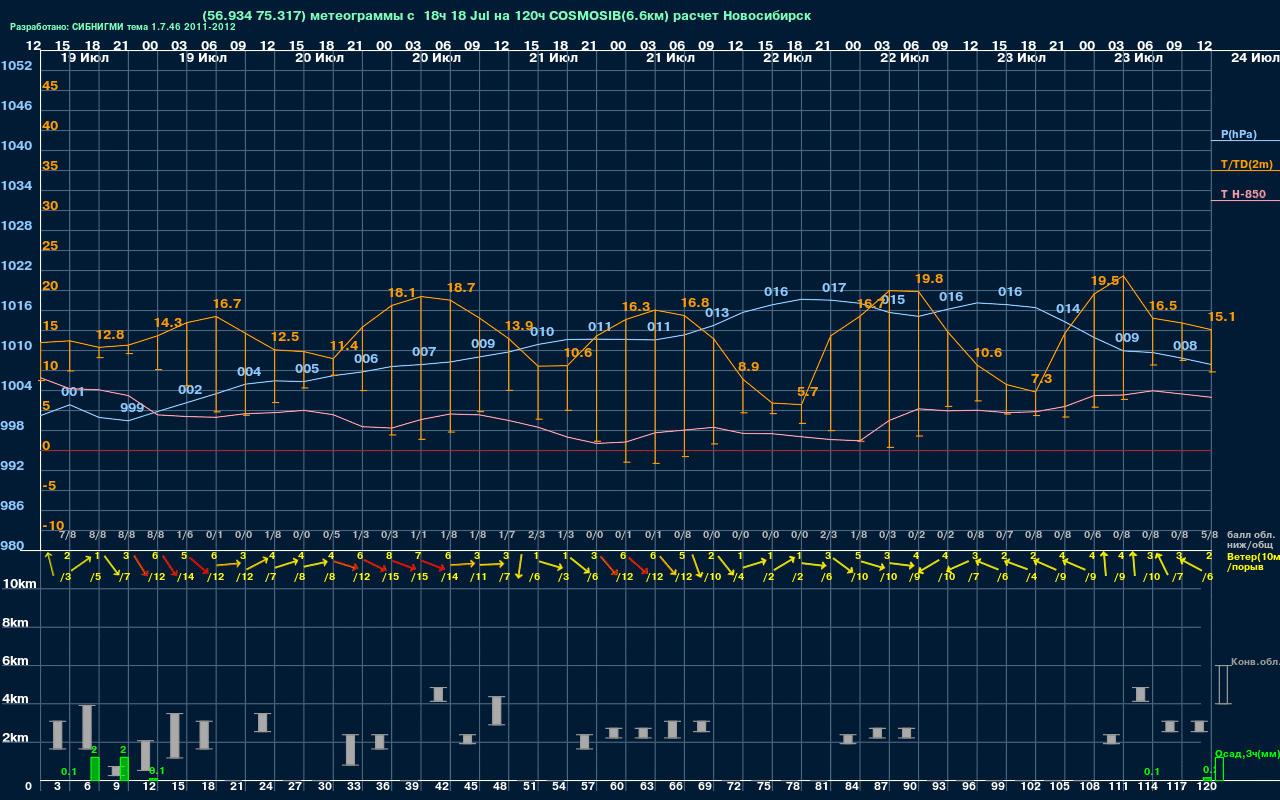Click the 005 pressure value
Screen dimensions: 1280x800
pyautogui.click(x=307, y=369)
